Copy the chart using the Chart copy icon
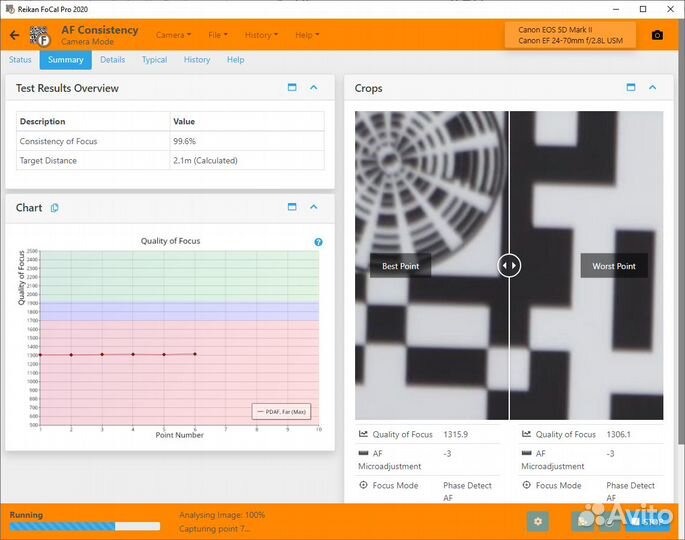 pos(55,208)
